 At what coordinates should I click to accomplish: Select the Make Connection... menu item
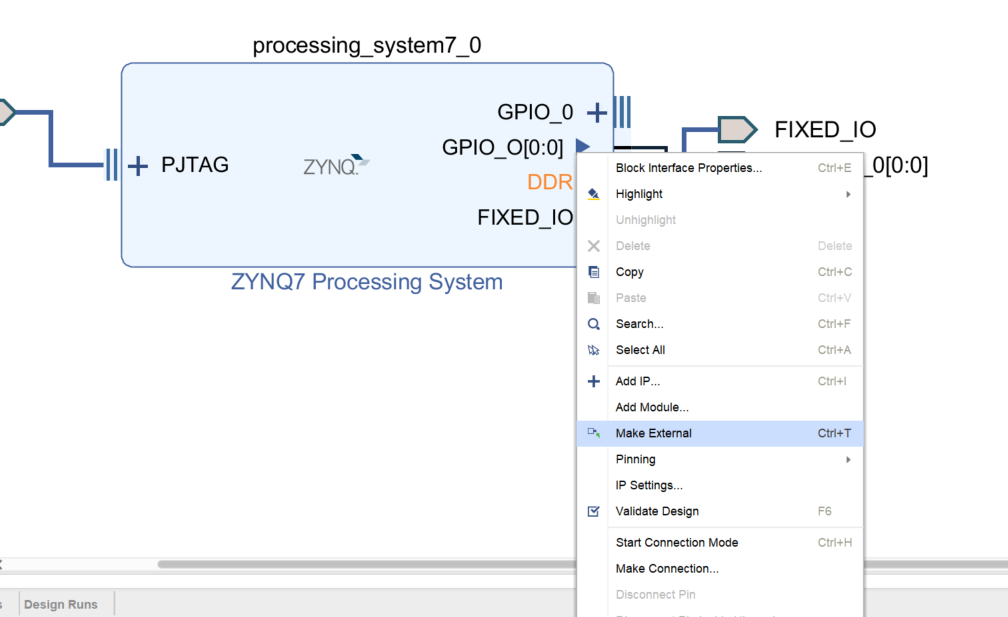click(667, 568)
